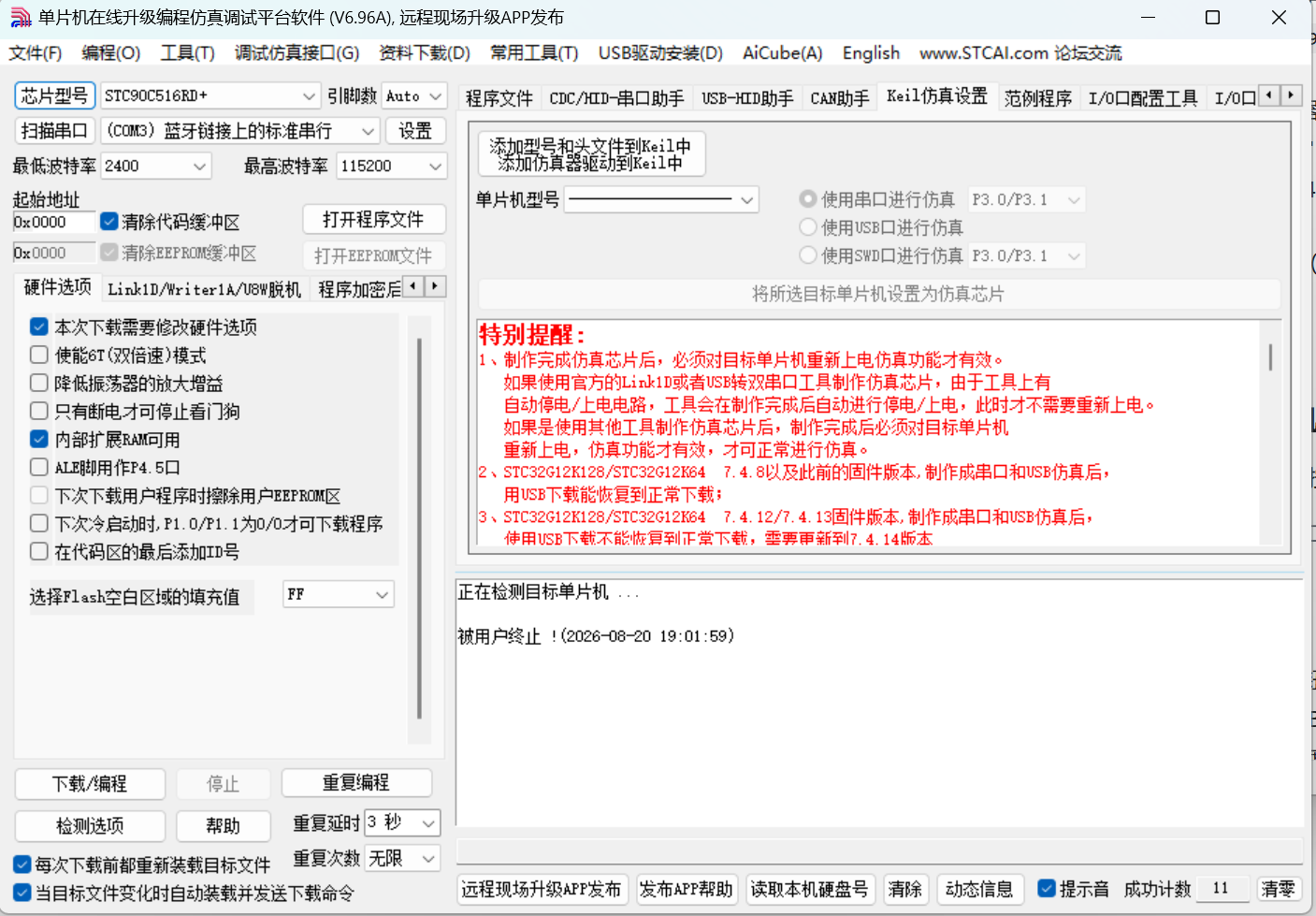Switch to USB-HID助手 tab
The height and width of the screenshot is (916, 1316).
coord(747,98)
